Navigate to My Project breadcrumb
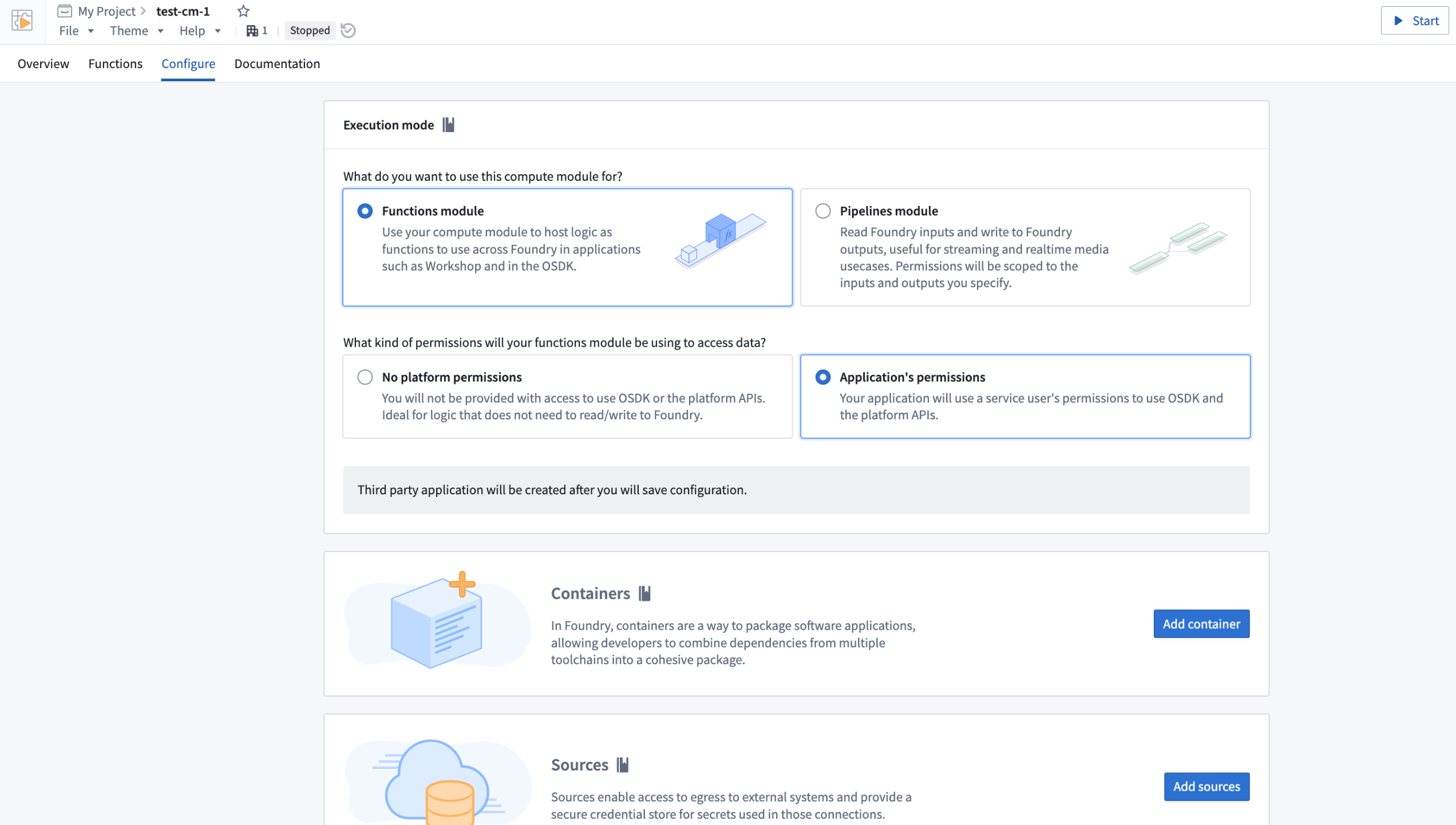The image size is (1456, 825). click(106, 11)
